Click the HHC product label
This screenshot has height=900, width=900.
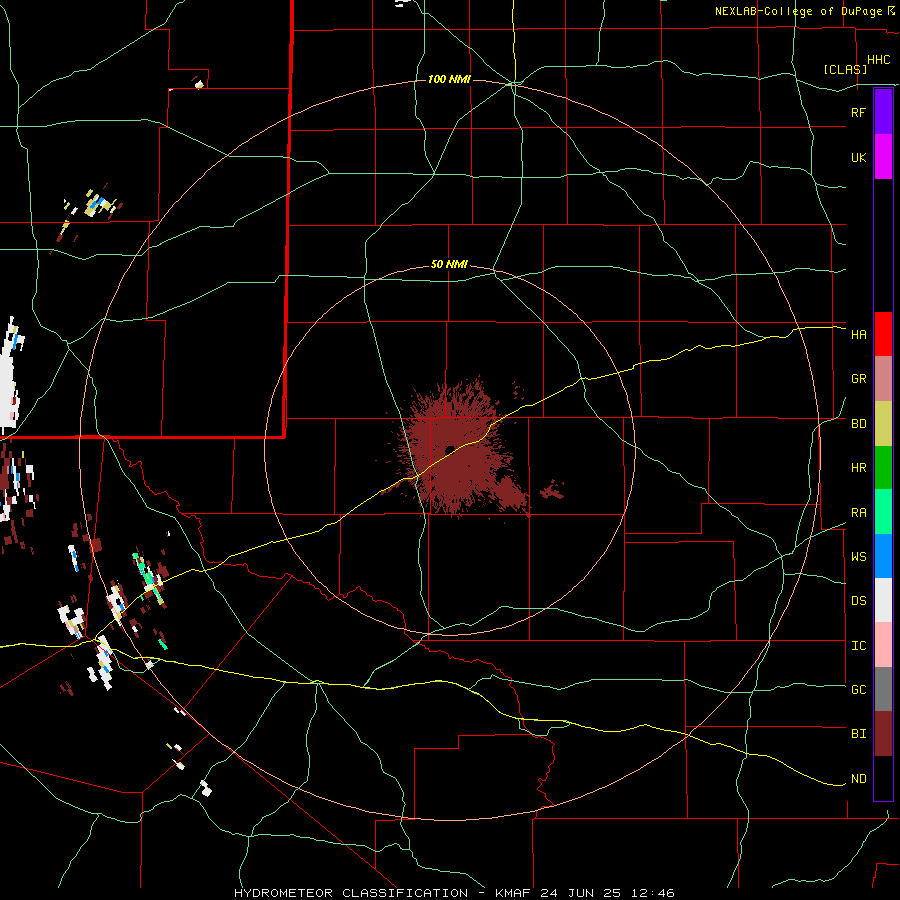pyautogui.click(x=878, y=60)
